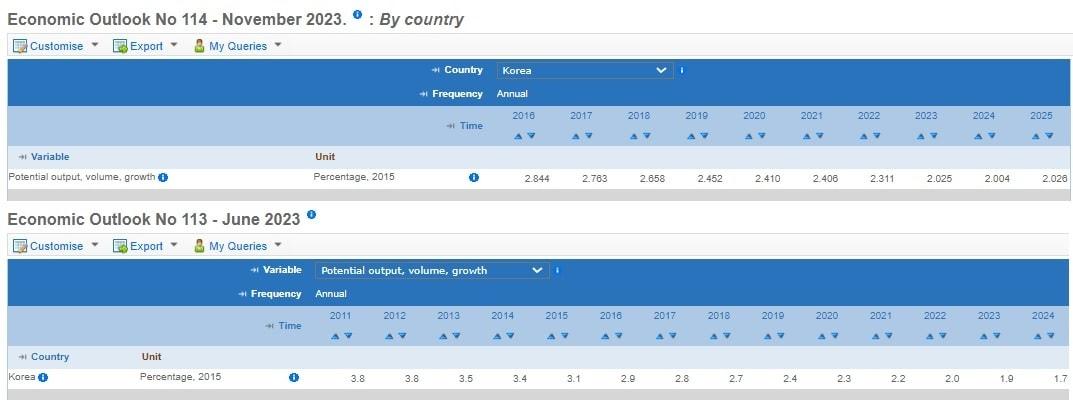
Task: Click info icon next to Percentage, 2015 in top table
Action: click(x=473, y=177)
